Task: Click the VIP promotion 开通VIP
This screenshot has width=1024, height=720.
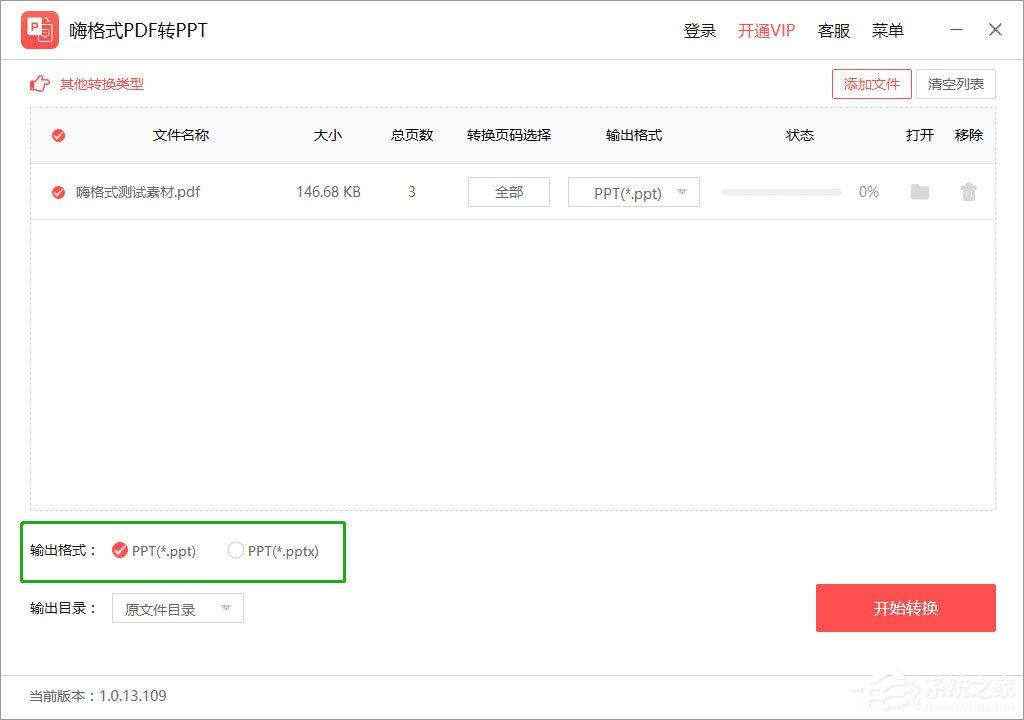Action: coord(766,30)
